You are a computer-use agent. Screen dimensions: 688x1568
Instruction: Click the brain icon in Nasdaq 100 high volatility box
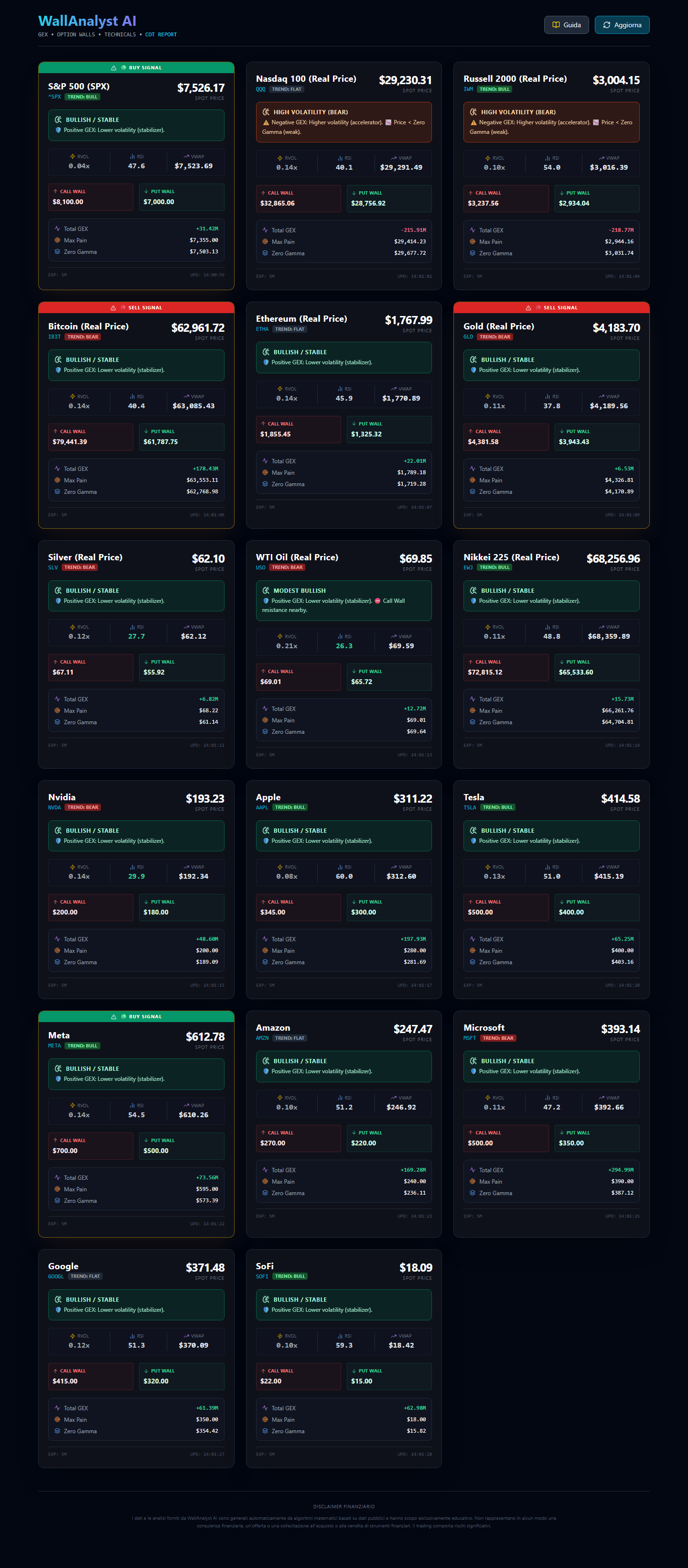tap(266, 112)
